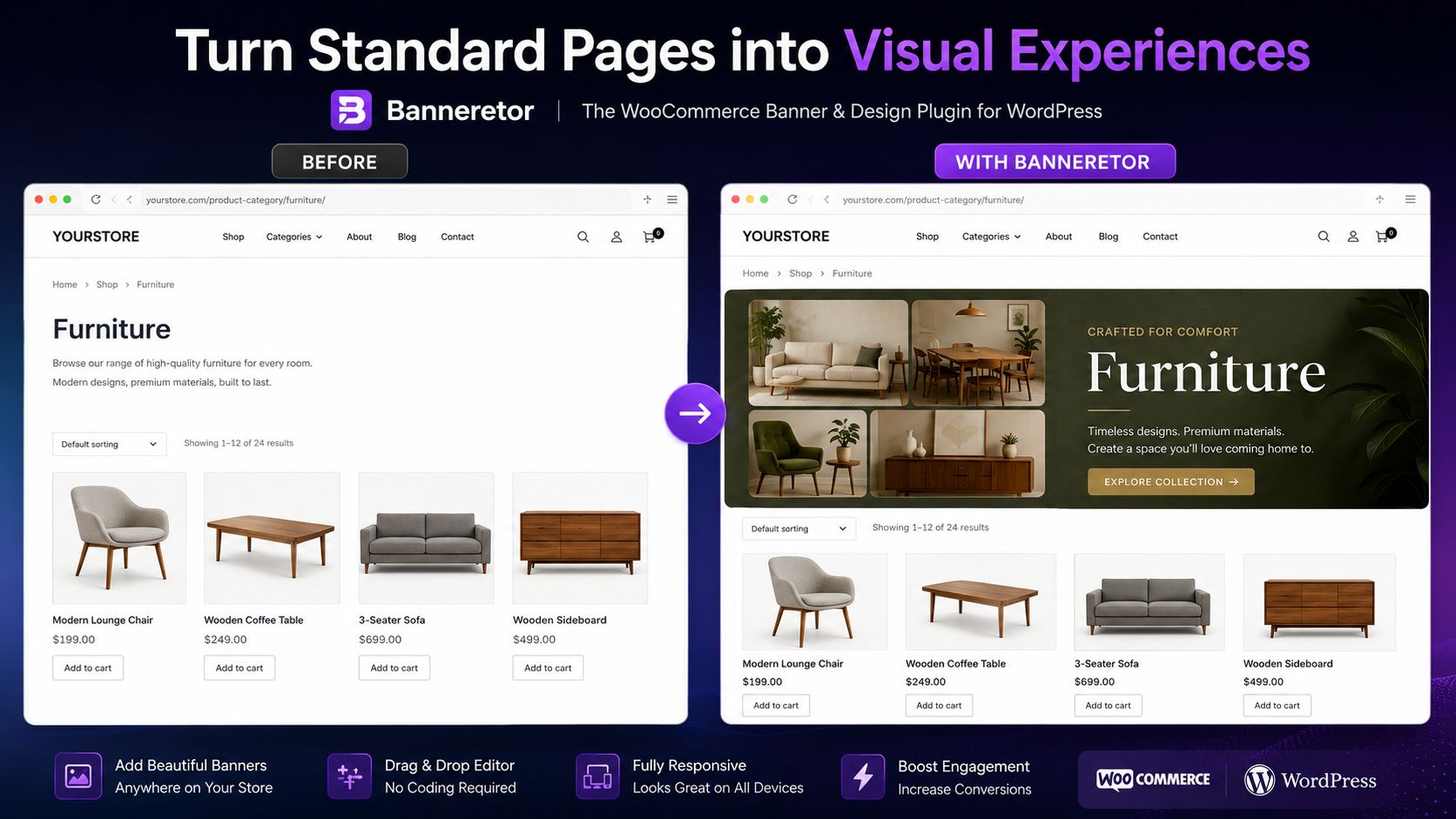Click the search icon in the Before window

click(583, 237)
